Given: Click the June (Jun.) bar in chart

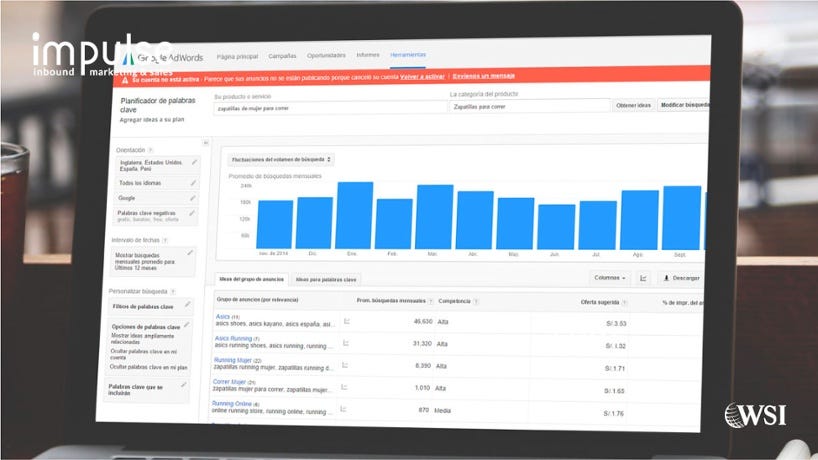Looking at the screenshot, I should 556,227.
